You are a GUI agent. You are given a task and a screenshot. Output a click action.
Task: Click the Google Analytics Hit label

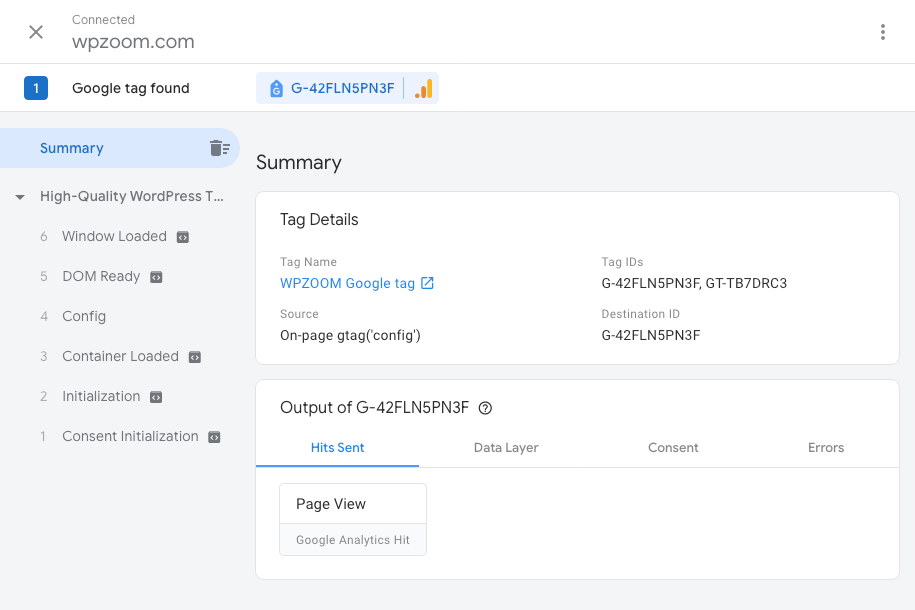pyautogui.click(x=353, y=540)
